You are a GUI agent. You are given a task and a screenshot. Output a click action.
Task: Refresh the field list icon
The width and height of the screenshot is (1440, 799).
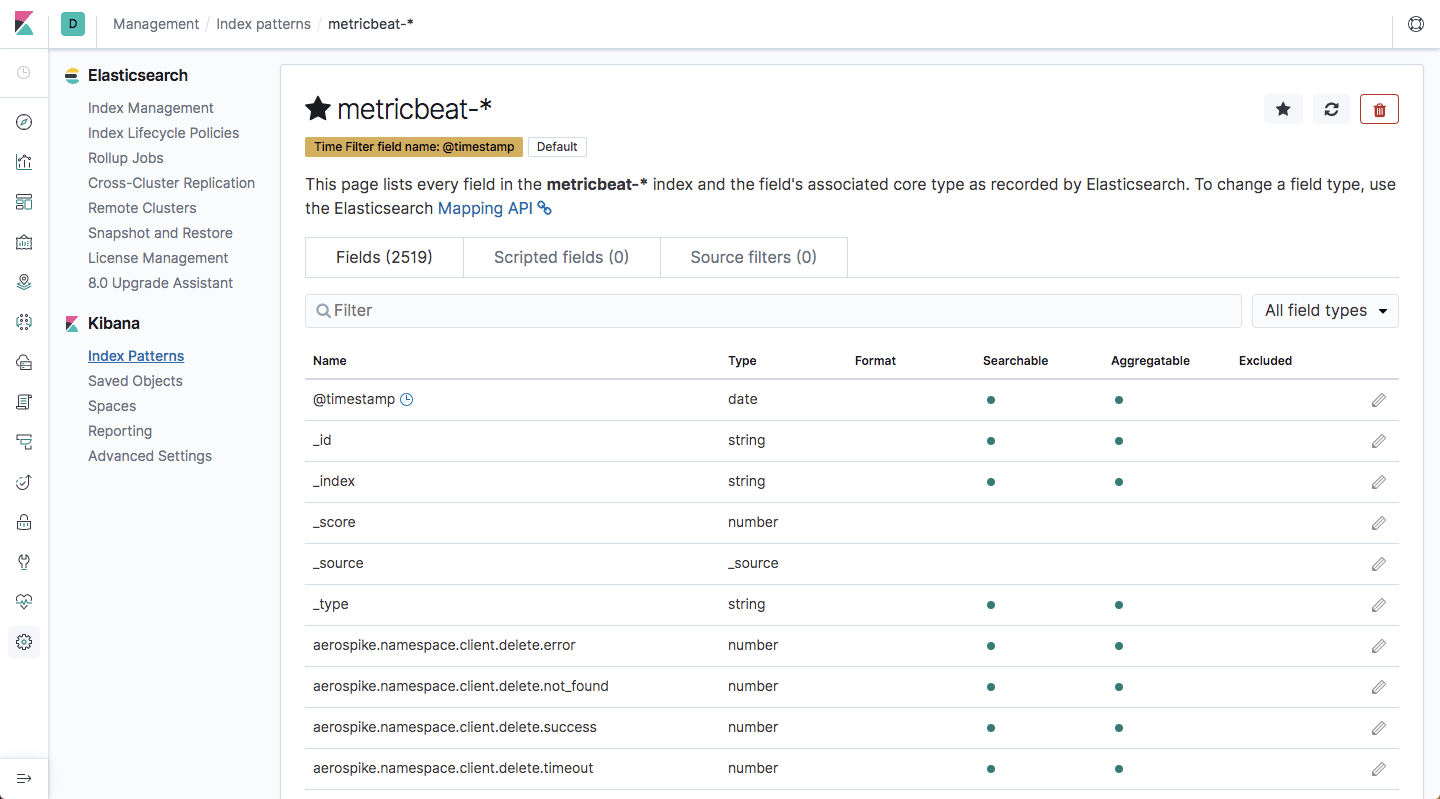point(1331,109)
